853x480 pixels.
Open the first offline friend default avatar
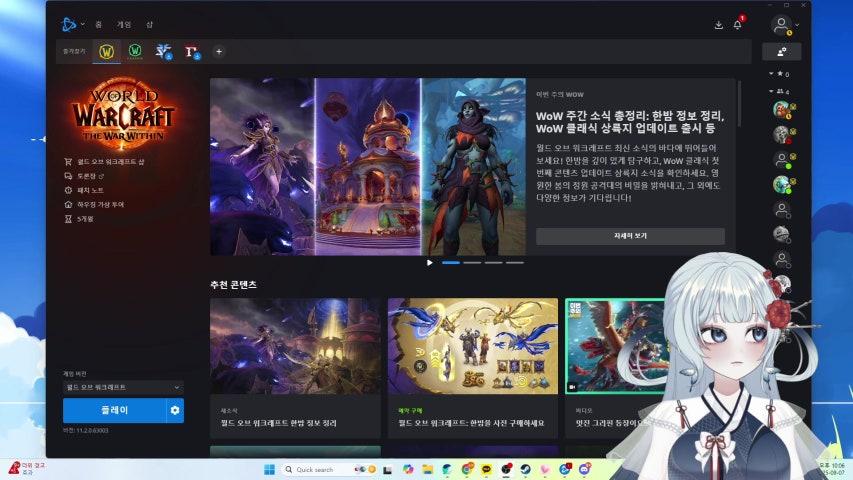tap(782, 210)
